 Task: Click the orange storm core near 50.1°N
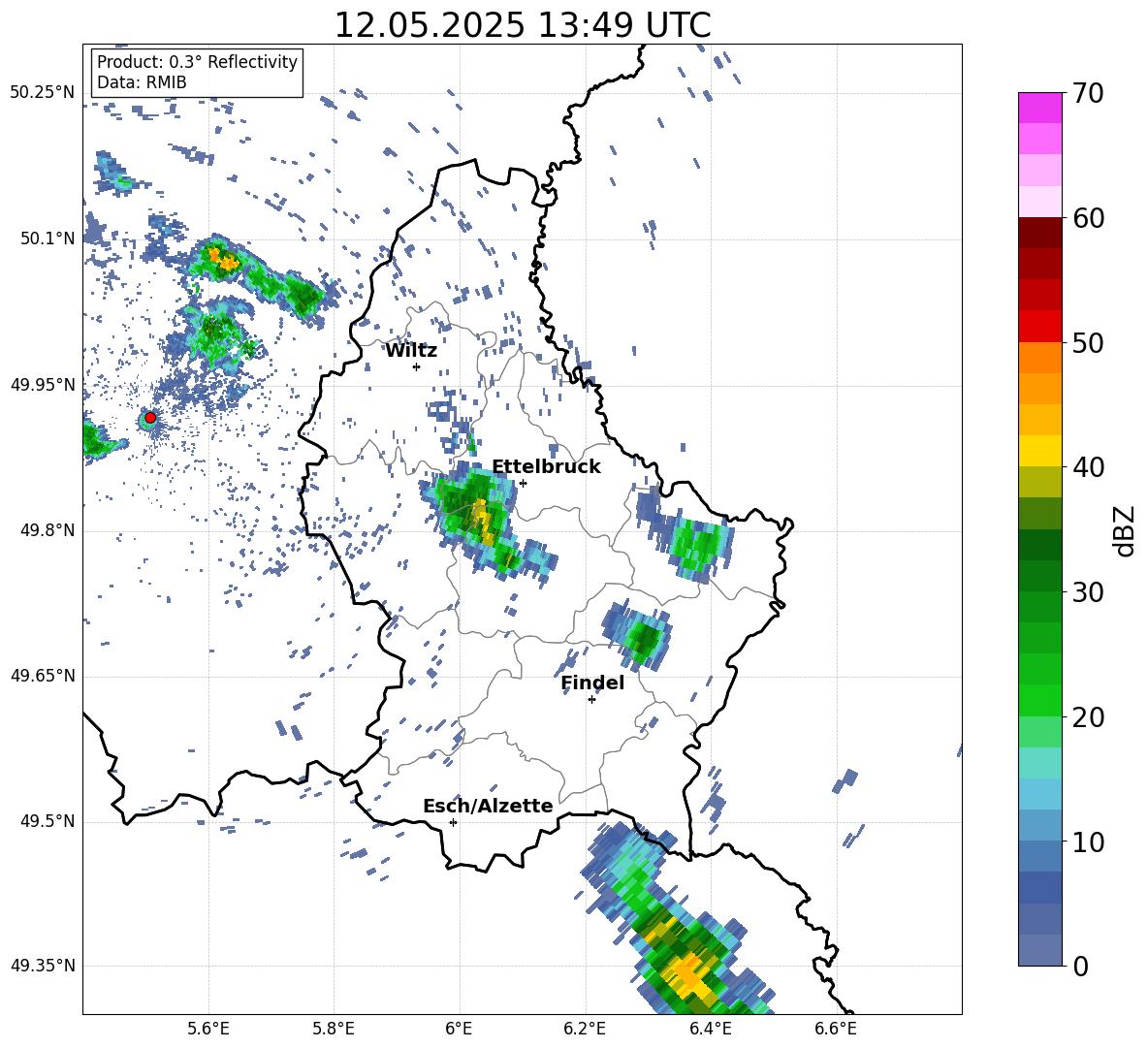click(x=222, y=258)
